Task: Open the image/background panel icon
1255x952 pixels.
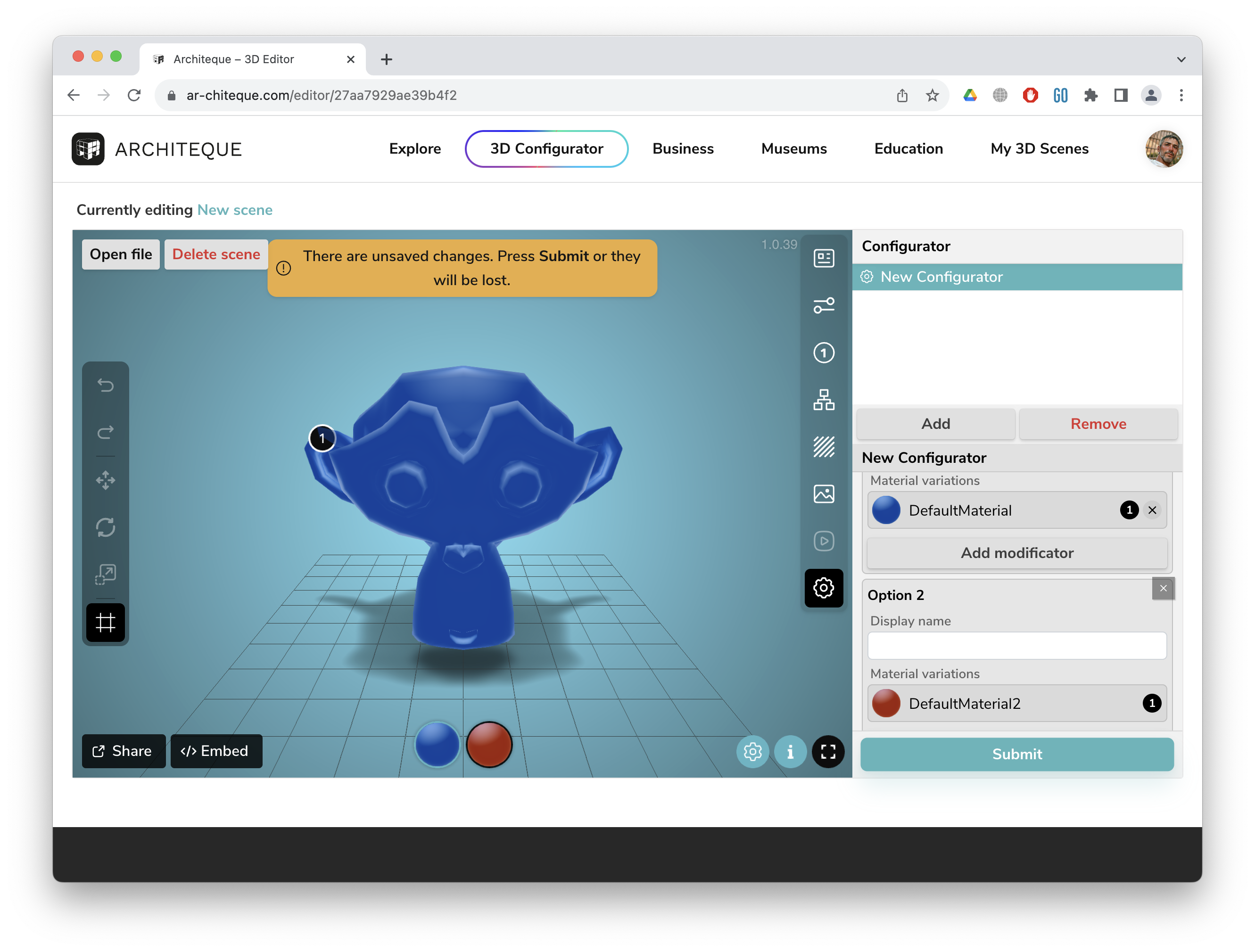Action: point(823,494)
